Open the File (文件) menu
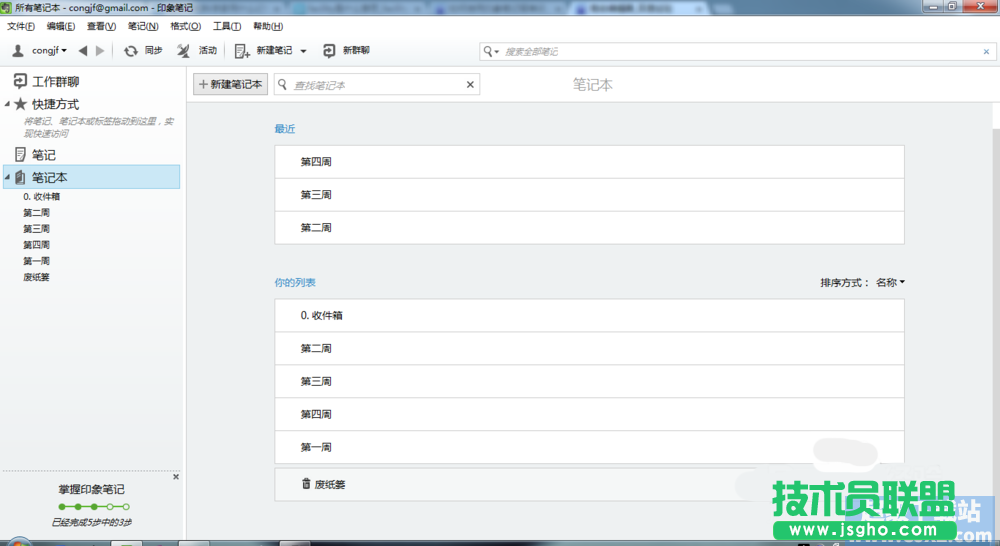The height and width of the screenshot is (546, 1000). [x=20, y=26]
